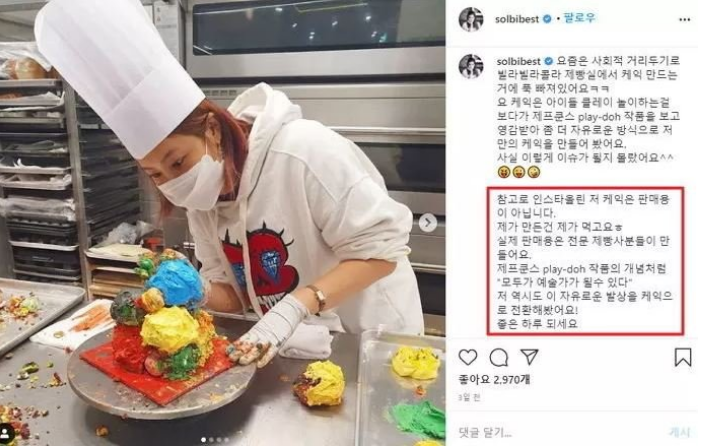Viewport: 705px width, 447px height.
Task: Select first carousel dot indicator
Action: click(204, 439)
